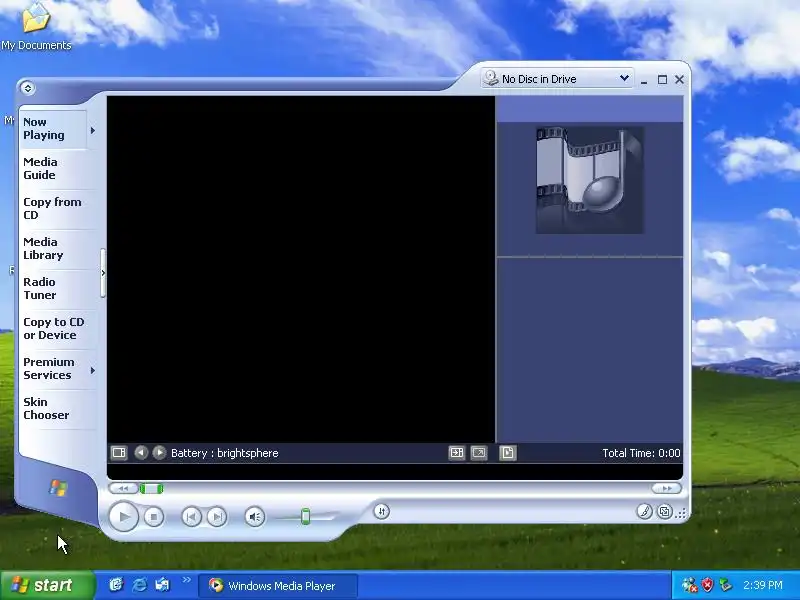
Task: Skip to the next track
Action: pos(217,517)
